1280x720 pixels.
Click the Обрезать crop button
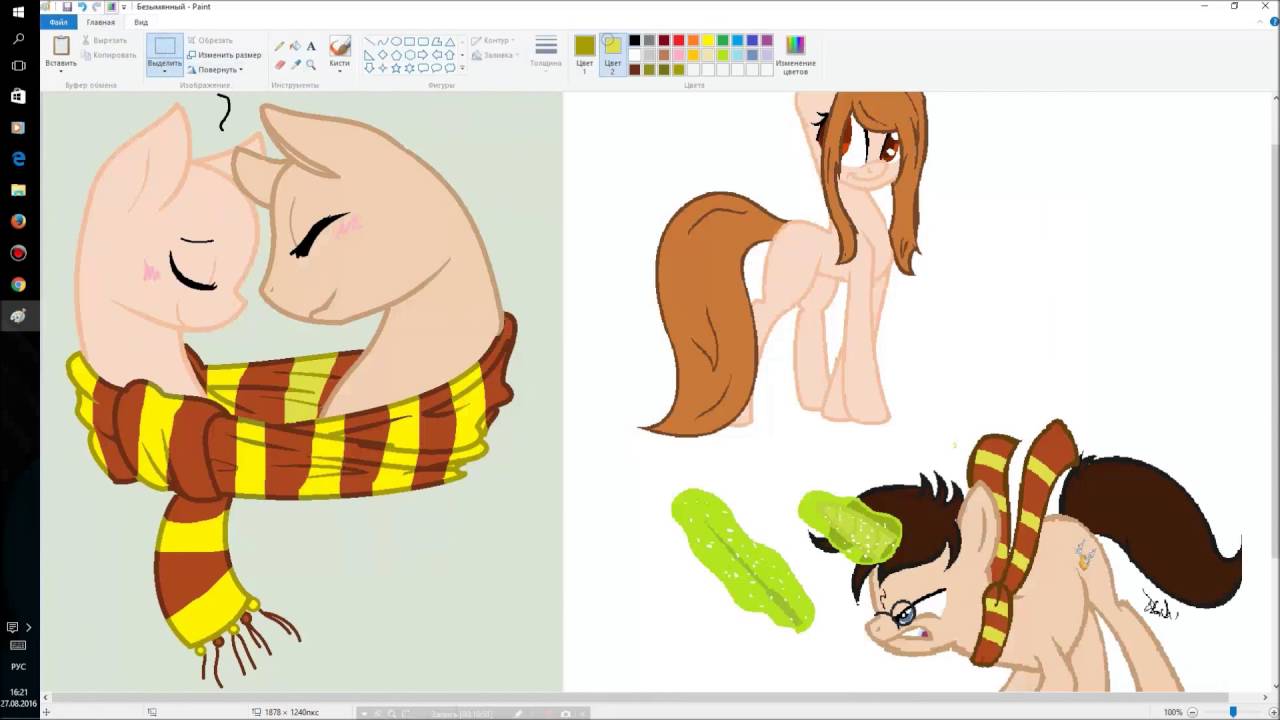tap(210, 41)
